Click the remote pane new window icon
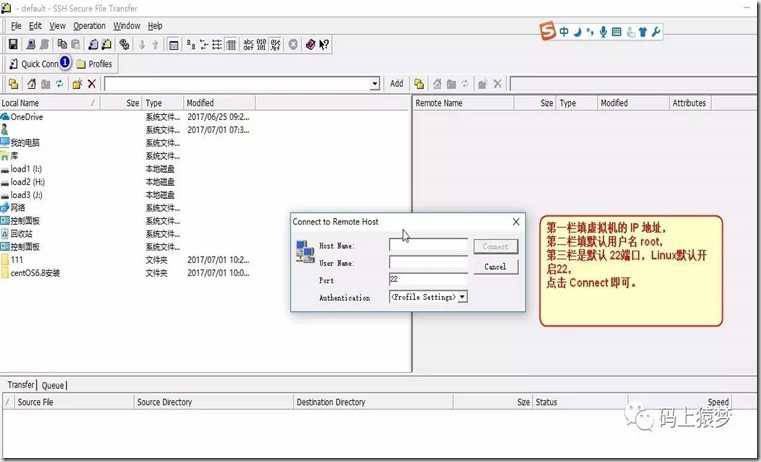761x462 pixels. [x=419, y=84]
